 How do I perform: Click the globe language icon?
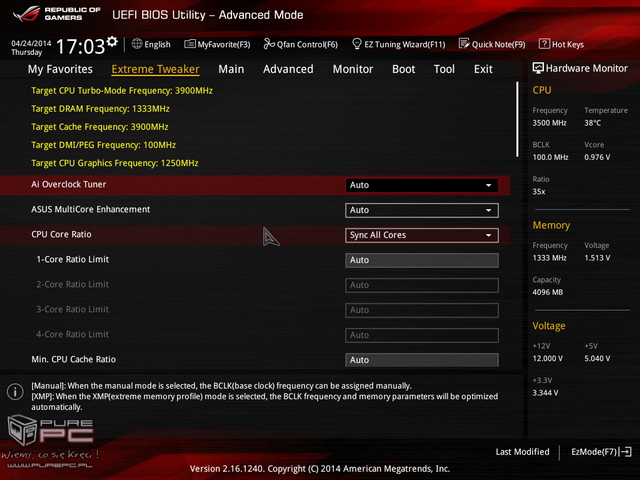point(136,44)
